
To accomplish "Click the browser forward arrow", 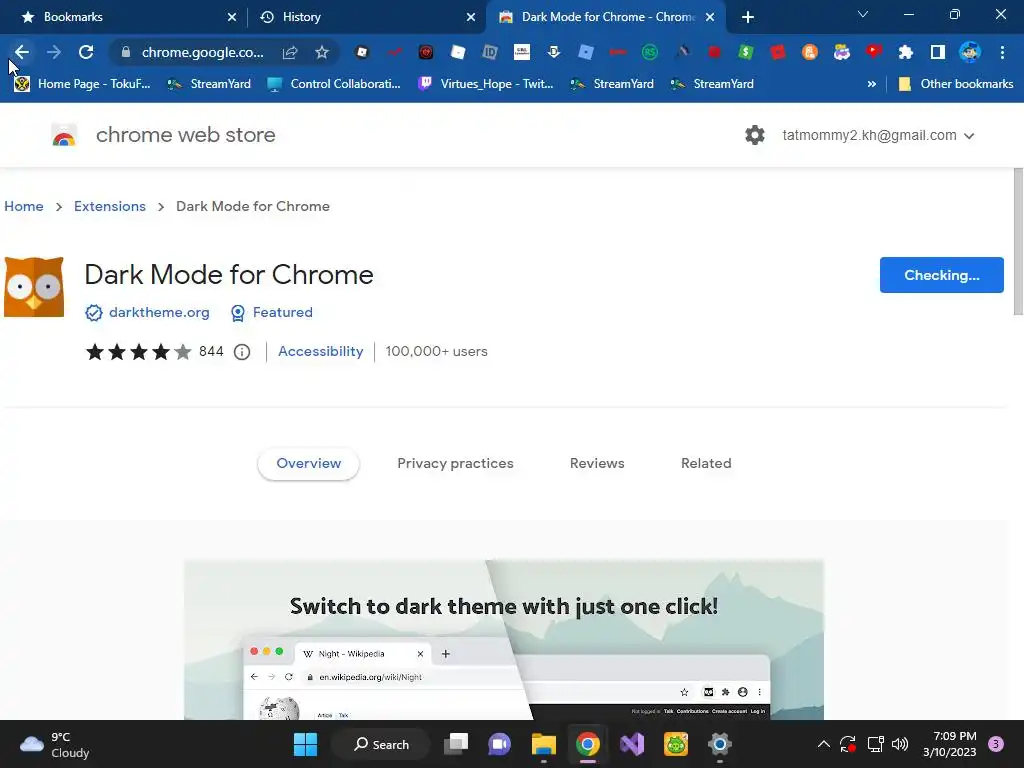I will coord(54,52).
